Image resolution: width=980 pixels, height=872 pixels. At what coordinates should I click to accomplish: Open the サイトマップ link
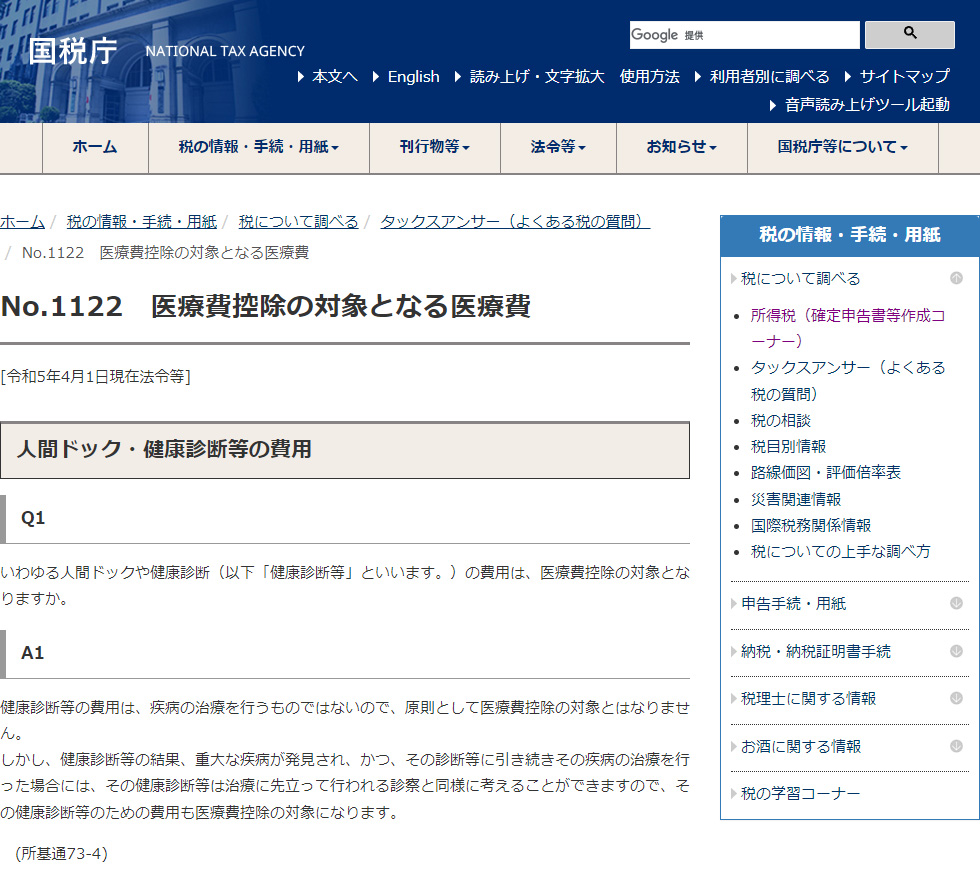904,77
